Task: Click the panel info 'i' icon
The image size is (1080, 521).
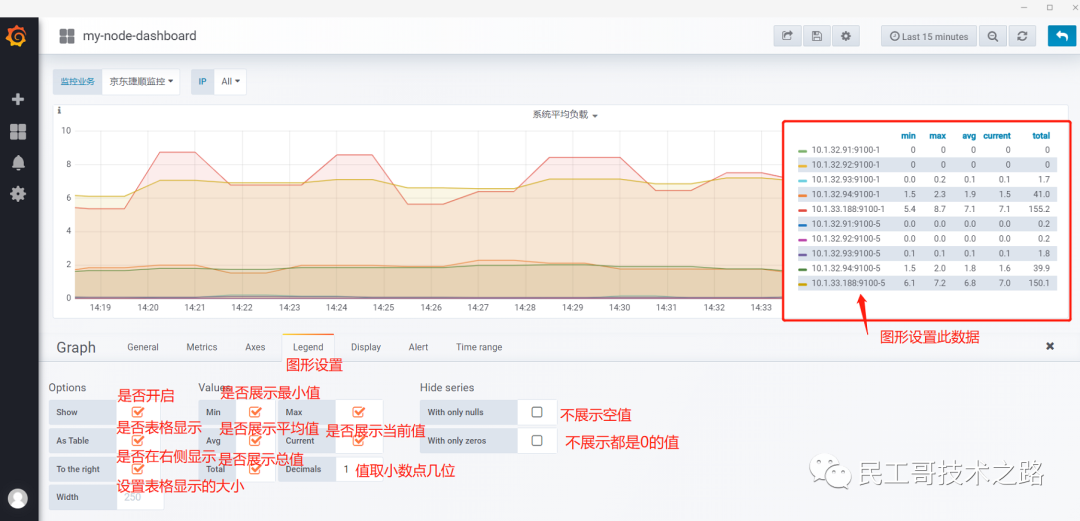Action: [x=59, y=110]
